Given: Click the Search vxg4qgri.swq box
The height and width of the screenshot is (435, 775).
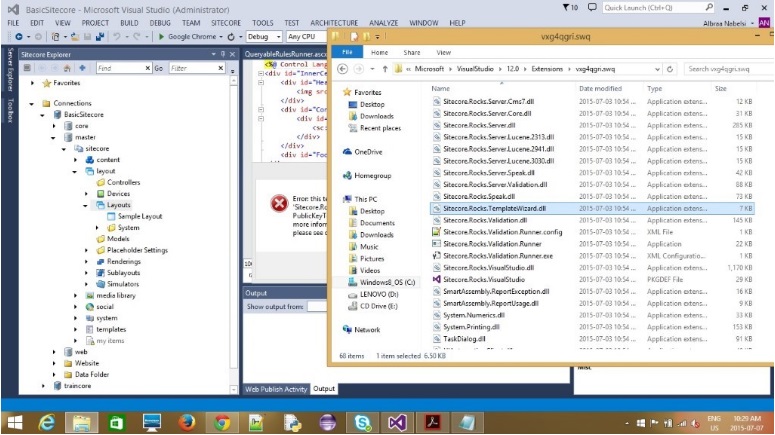Looking at the screenshot, I should point(729,69).
